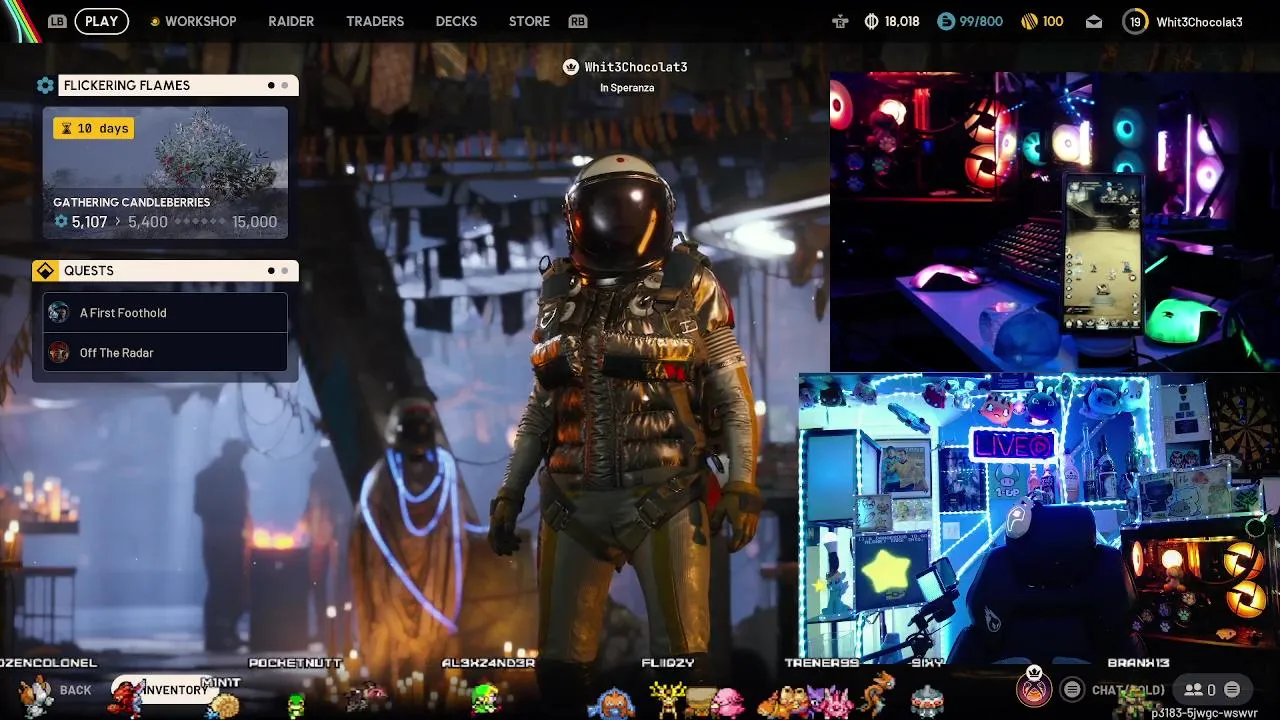Screen dimensions: 1280x720
Task: Switch to the PLAY tab
Action: tap(101, 21)
